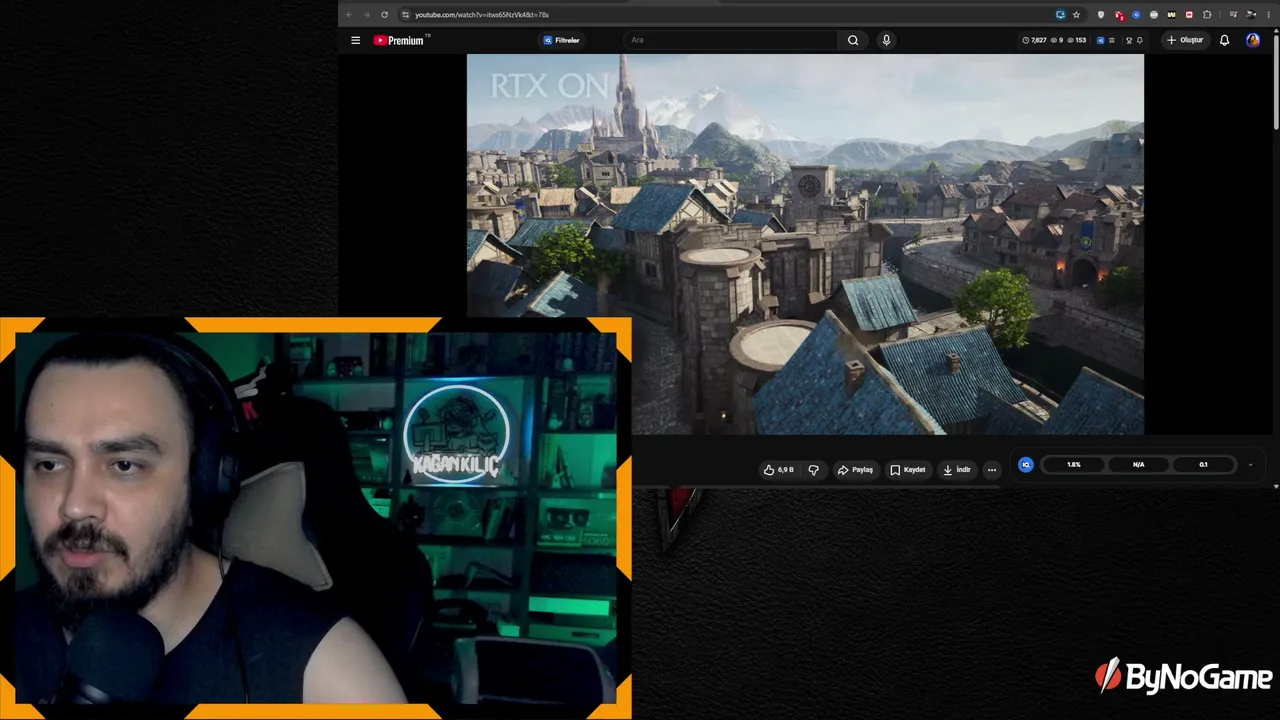Viewport: 1280px width, 720px height.
Task: Click the shield extension icon in toolbar
Action: tap(1101, 15)
